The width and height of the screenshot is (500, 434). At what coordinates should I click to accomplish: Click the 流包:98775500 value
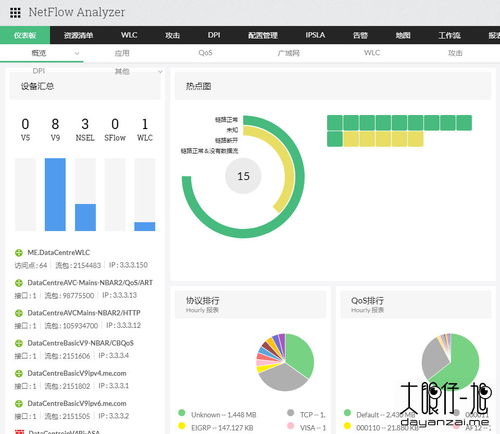coord(69,295)
